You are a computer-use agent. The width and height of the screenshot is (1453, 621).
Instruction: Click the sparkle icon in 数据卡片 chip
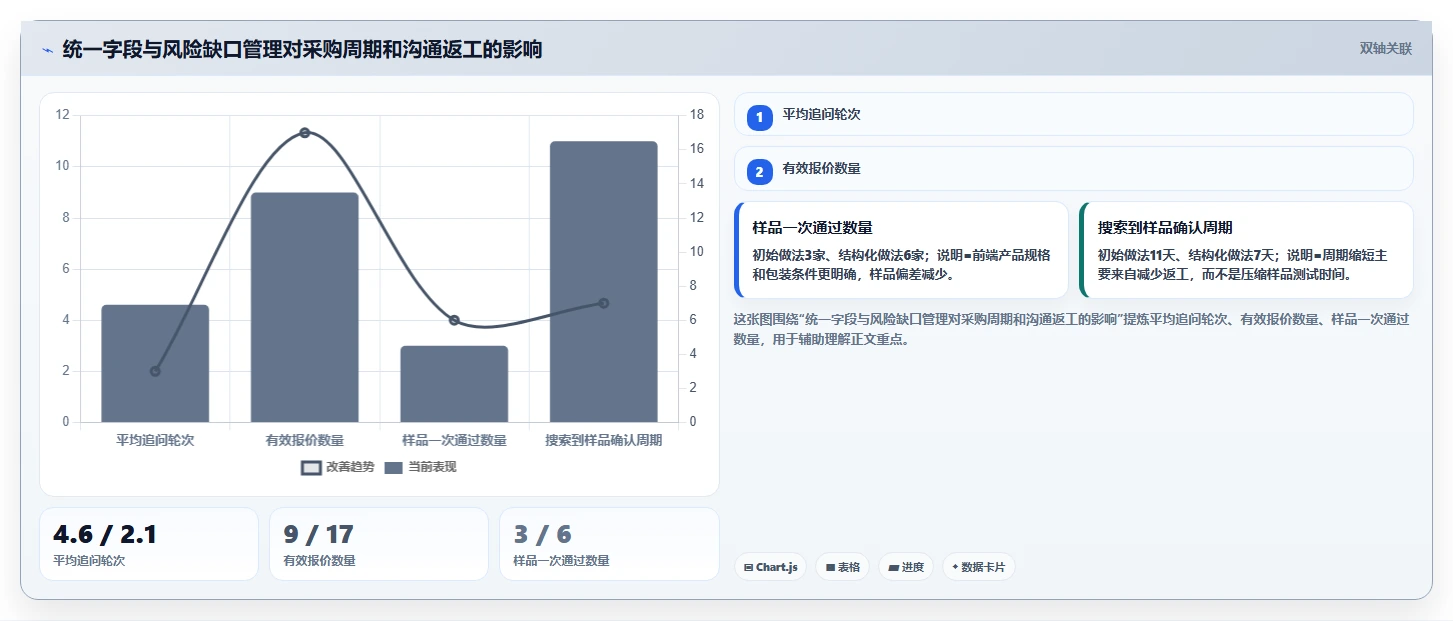955,567
